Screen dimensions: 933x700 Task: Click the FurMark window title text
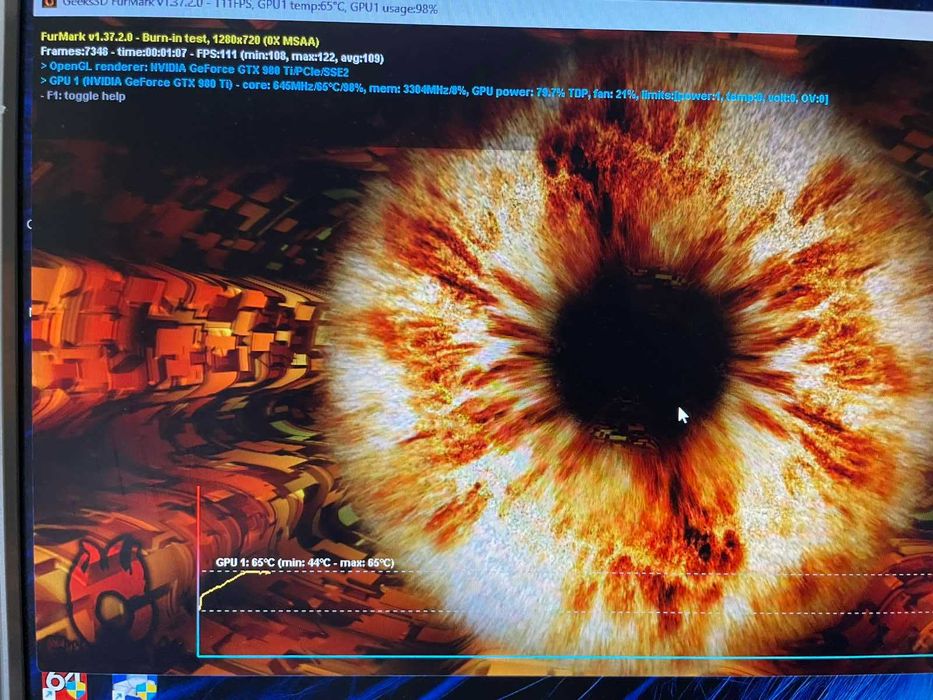251,8
